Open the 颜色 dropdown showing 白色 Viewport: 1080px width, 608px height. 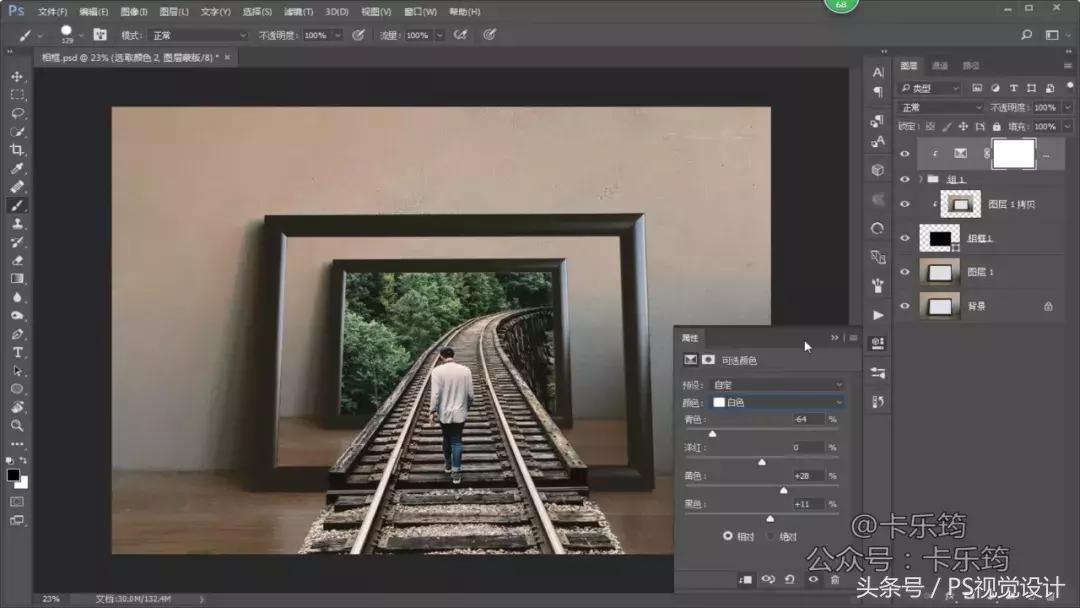point(777,402)
